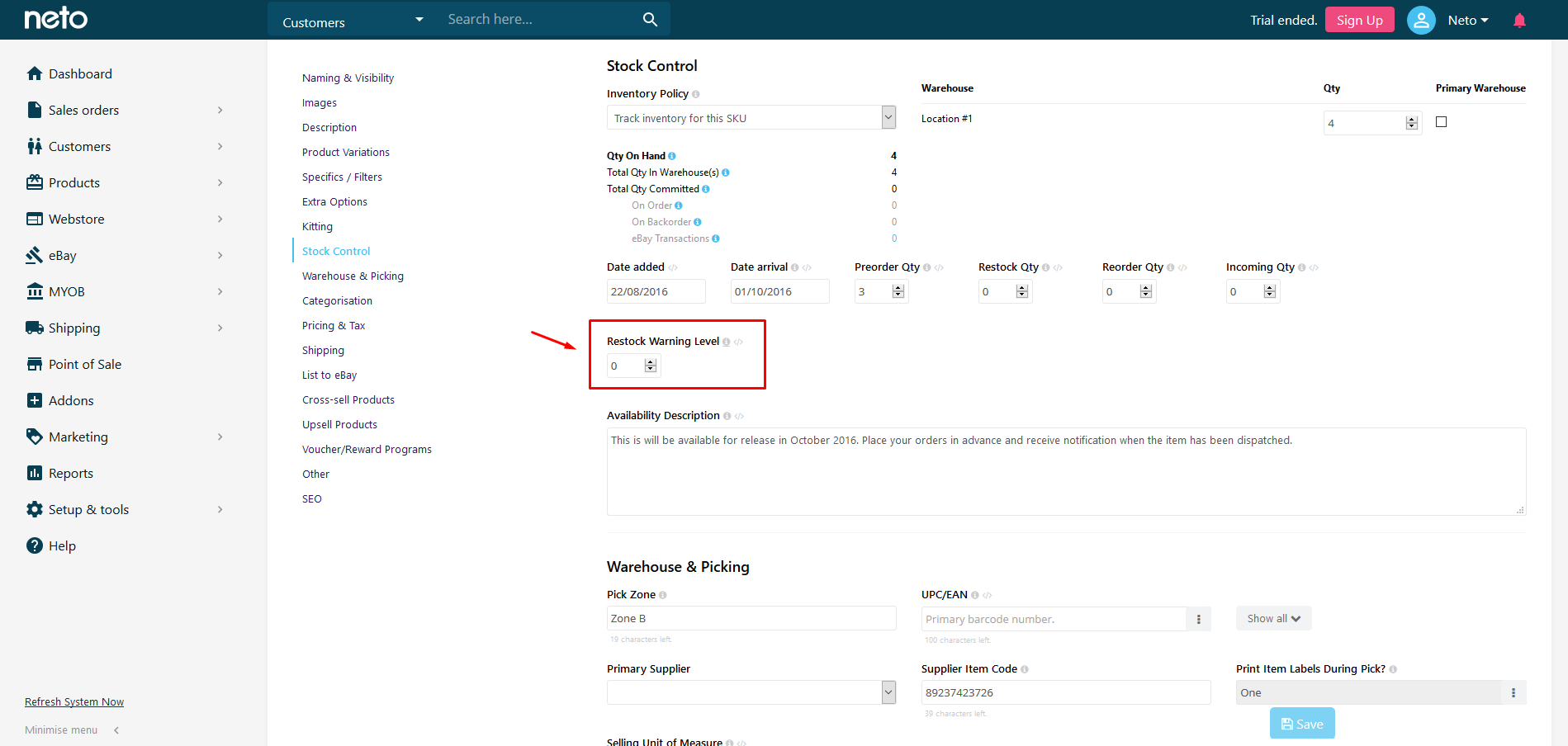The width and height of the screenshot is (1568, 746).
Task: Open the Inventory Policy dropdown
Action: 888,116
